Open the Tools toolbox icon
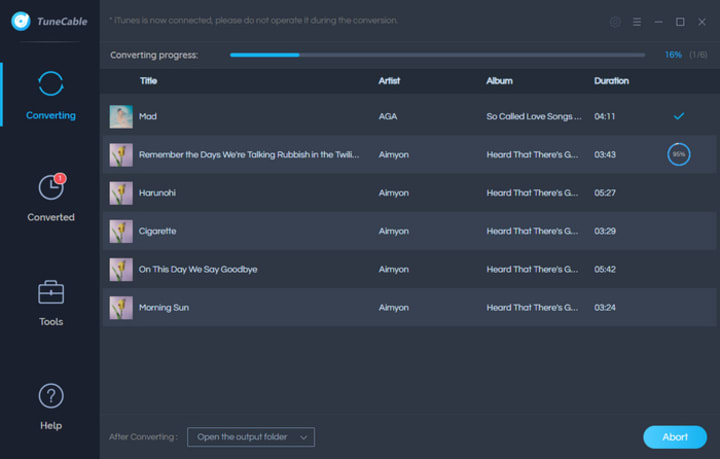The width and height of the screenshot is (720, 459). tap(51, 292)
